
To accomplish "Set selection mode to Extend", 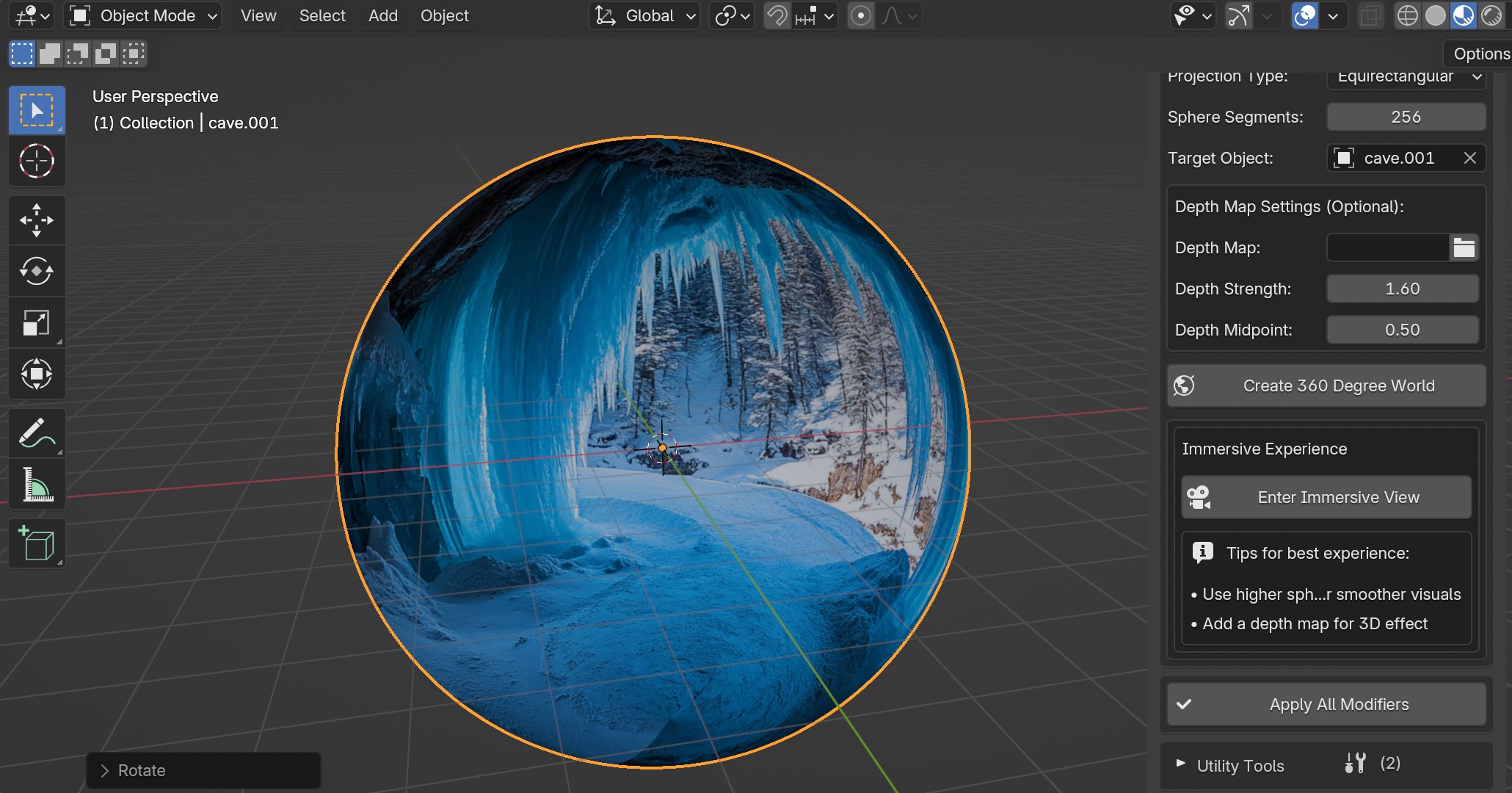I will pos(50,54).
